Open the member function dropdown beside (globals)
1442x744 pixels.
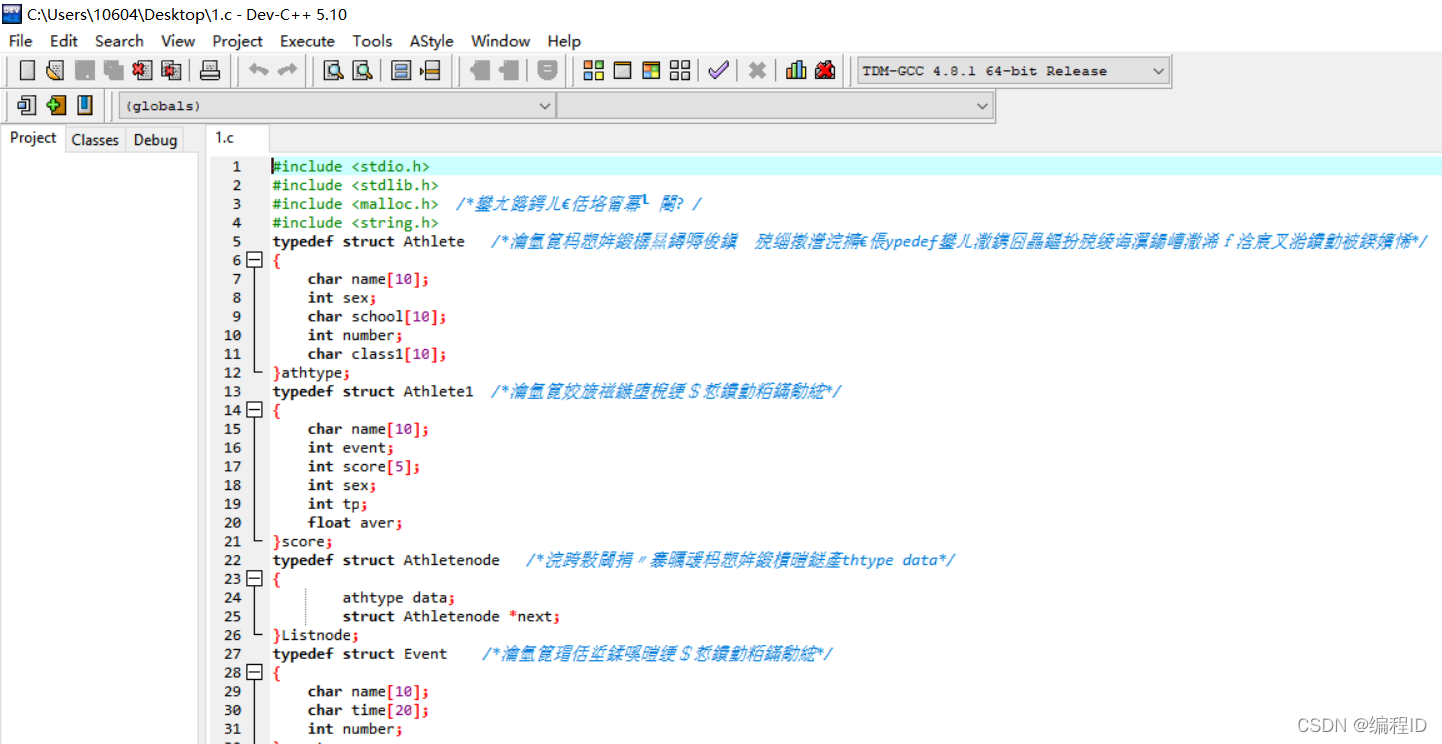[981, 105]
